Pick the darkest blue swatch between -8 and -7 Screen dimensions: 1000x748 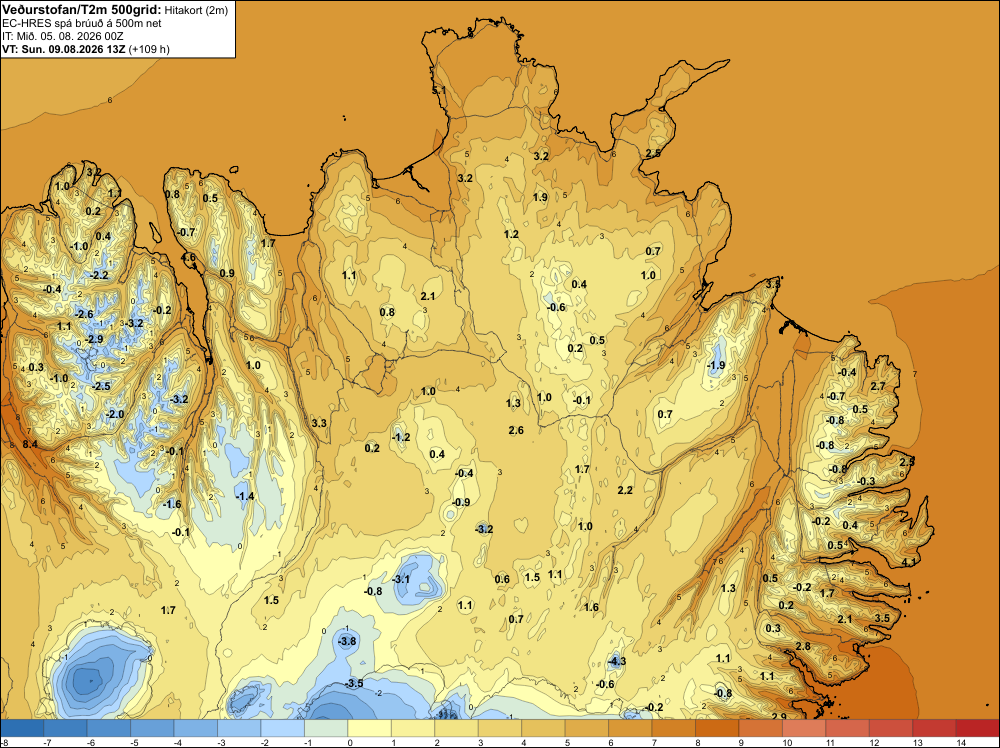click(22, 728)
